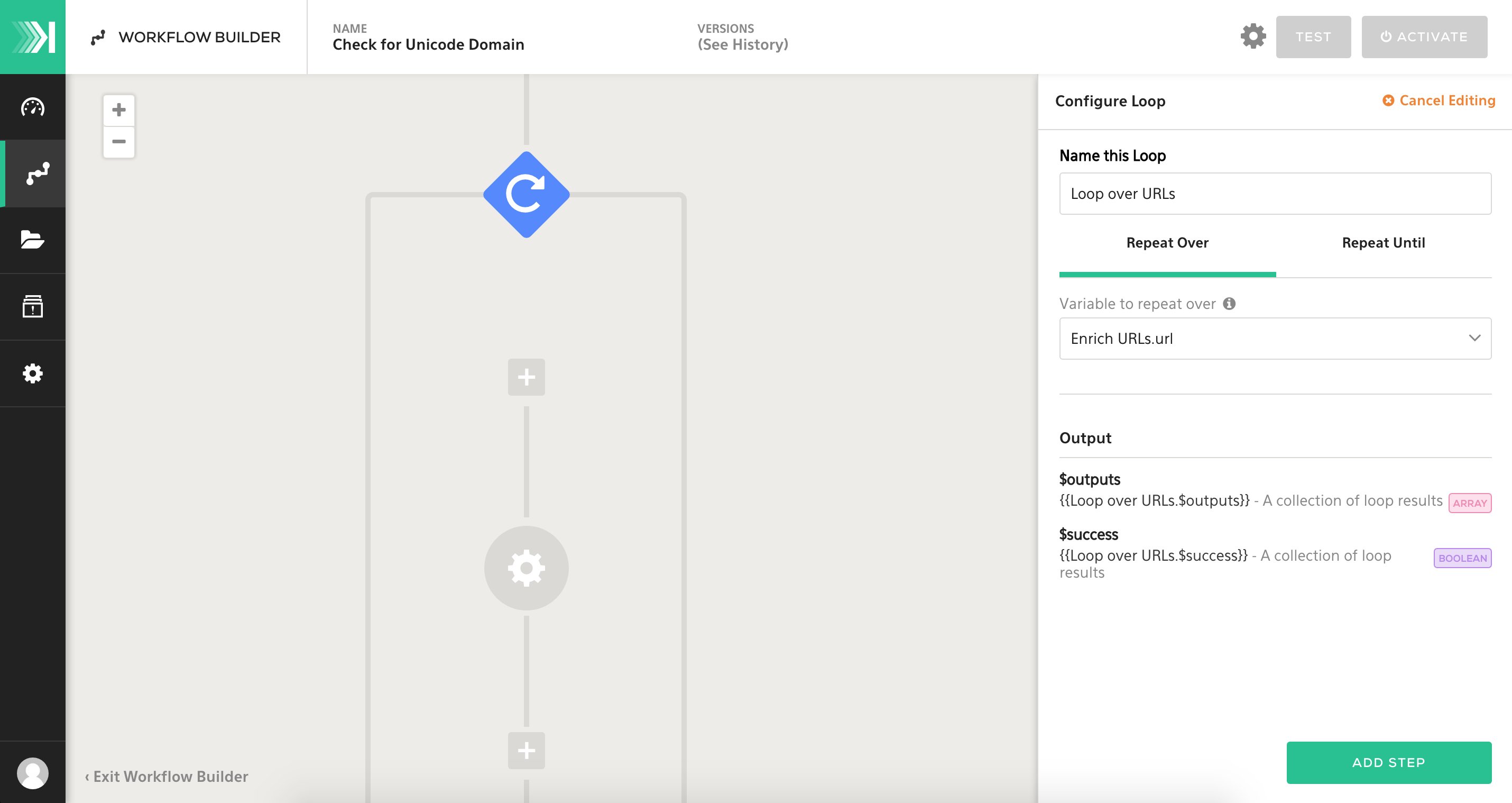The image size is (1512, 803).
Task: Select the blue loop diamond node
Action: tap(526, 195)
